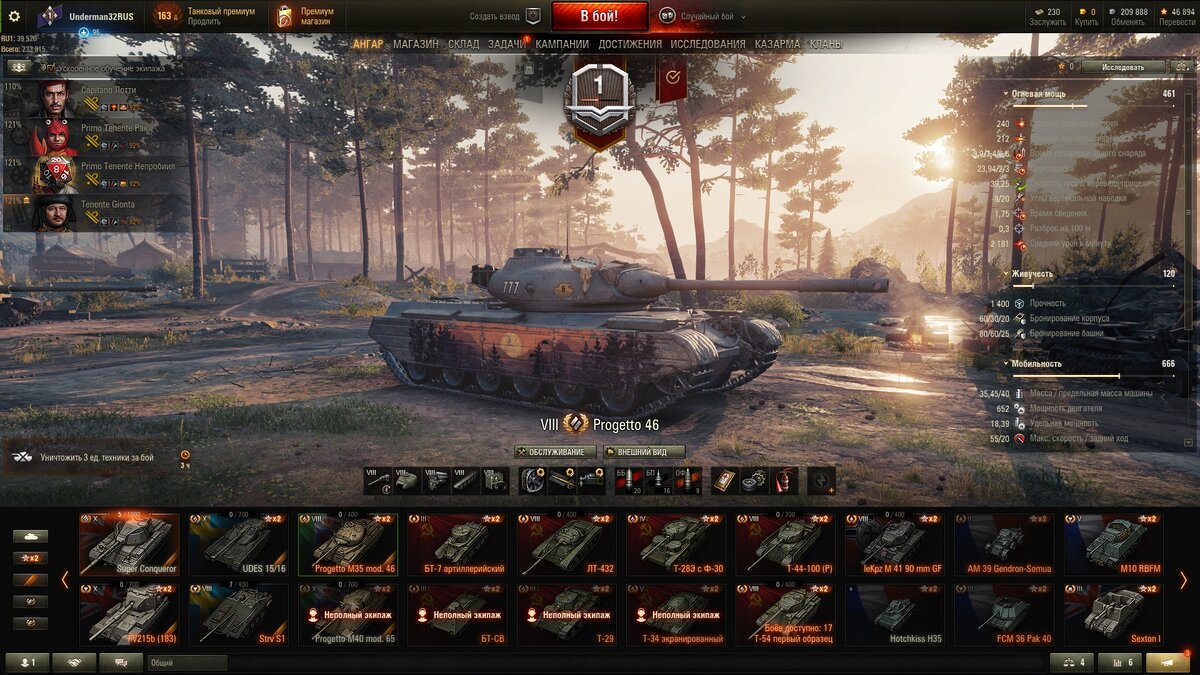Select the ББ shell ammo slot

[x=629, y=480]
